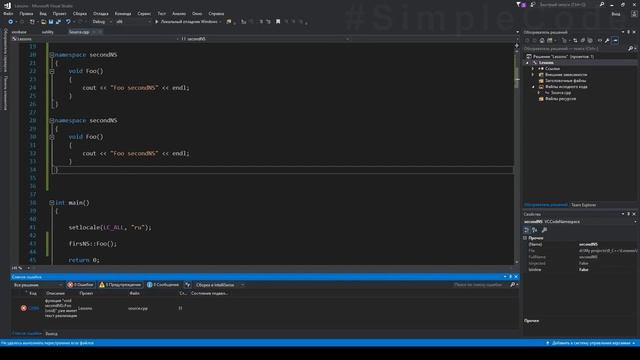Click Properties panel property pages wrench icon
The image size is (640, 360).
click(544, 230)
